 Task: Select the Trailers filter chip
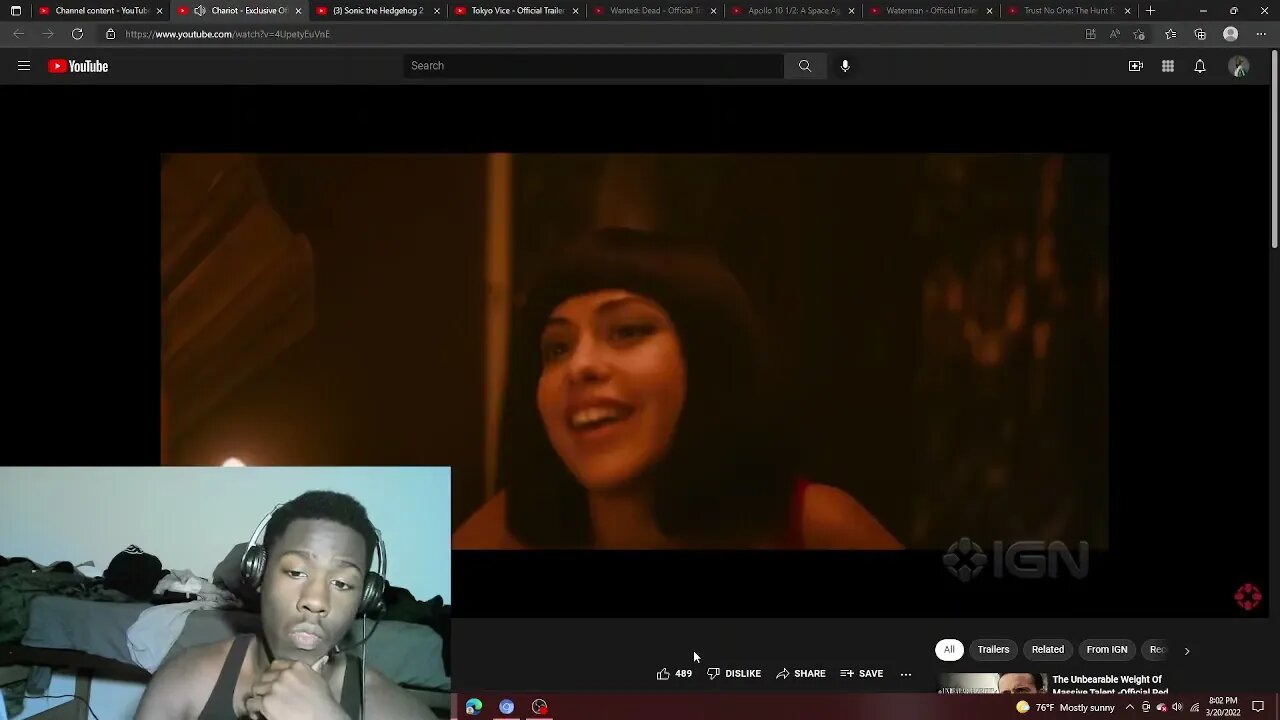click(993, 650)
